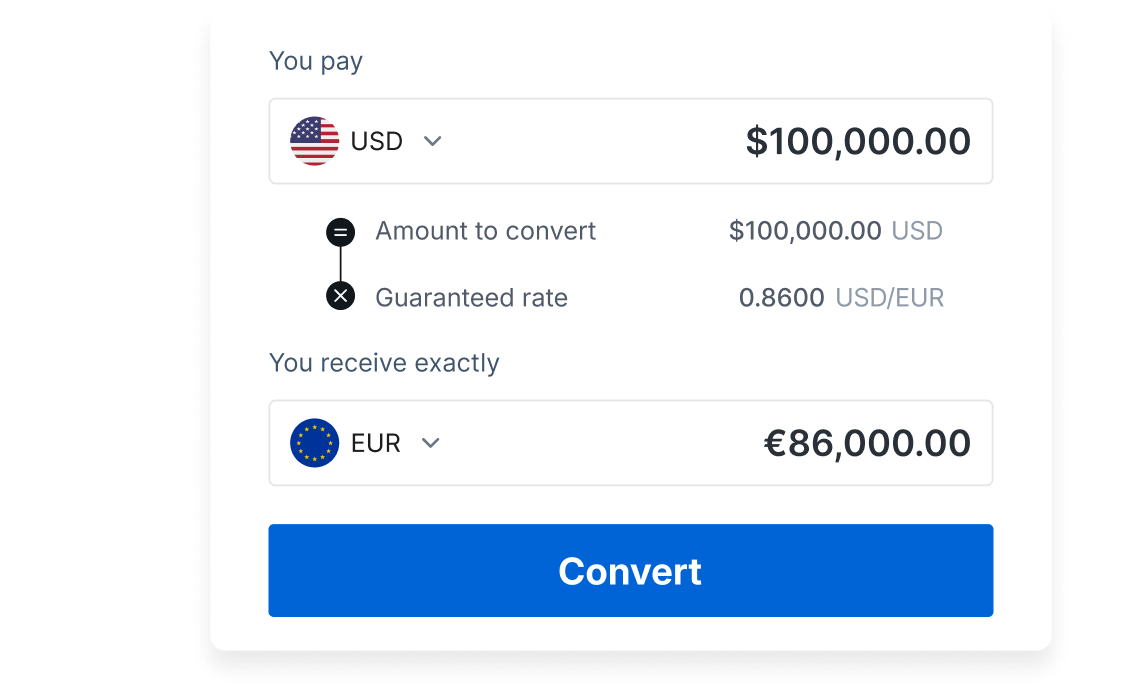The image size is (1124, 691).
Task: Click the equals sign icon
Action: 341,233
